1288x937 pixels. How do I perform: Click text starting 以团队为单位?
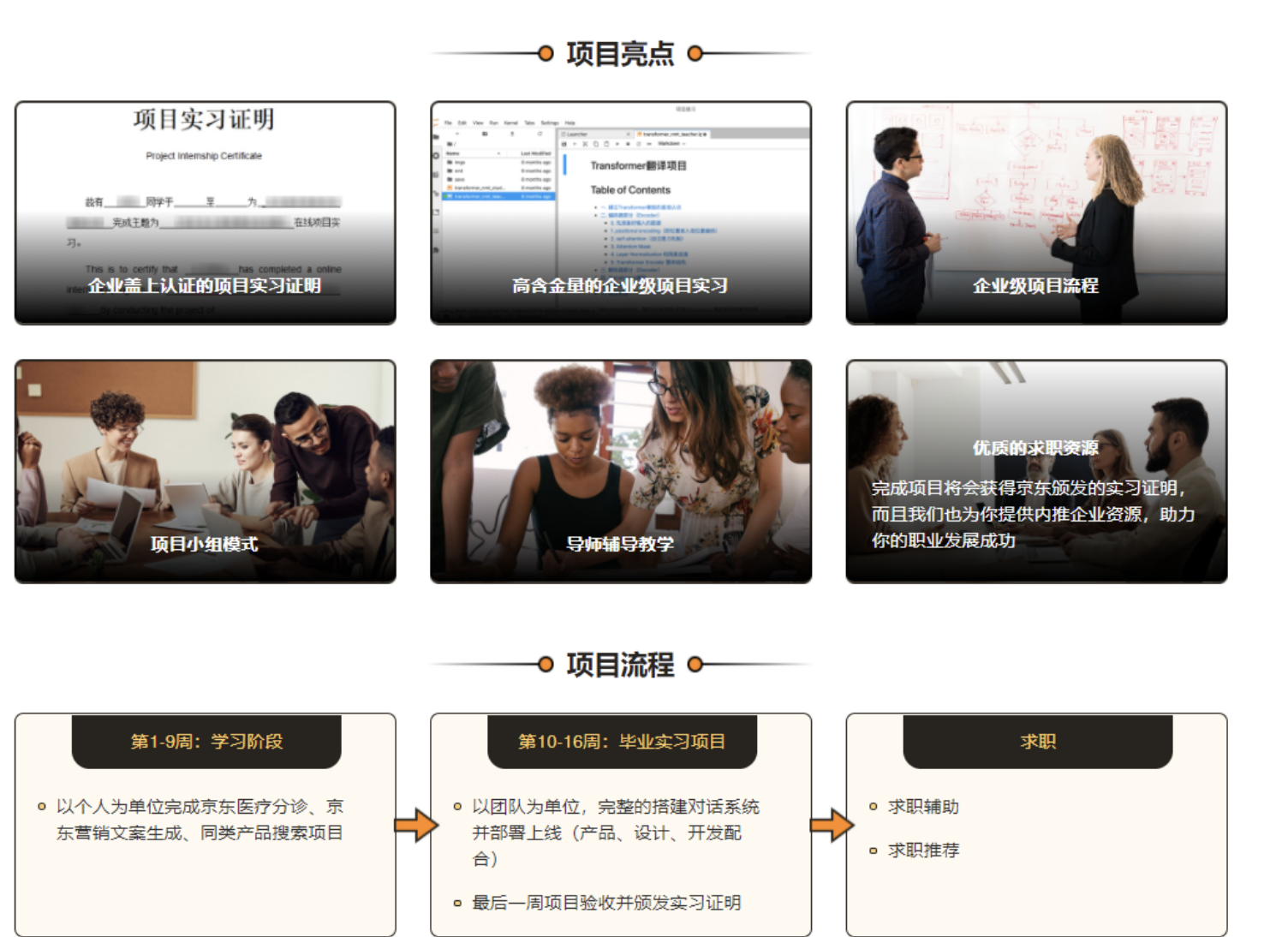point(616,833)
